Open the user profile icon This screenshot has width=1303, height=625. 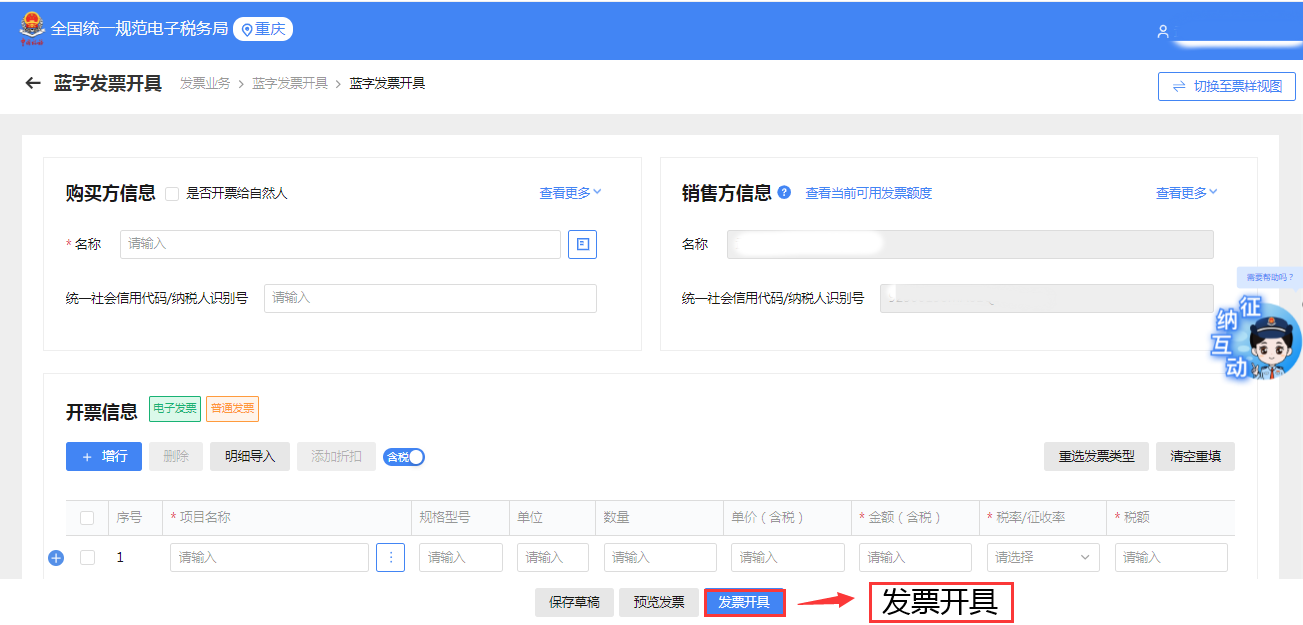(x=1163, y=31)
